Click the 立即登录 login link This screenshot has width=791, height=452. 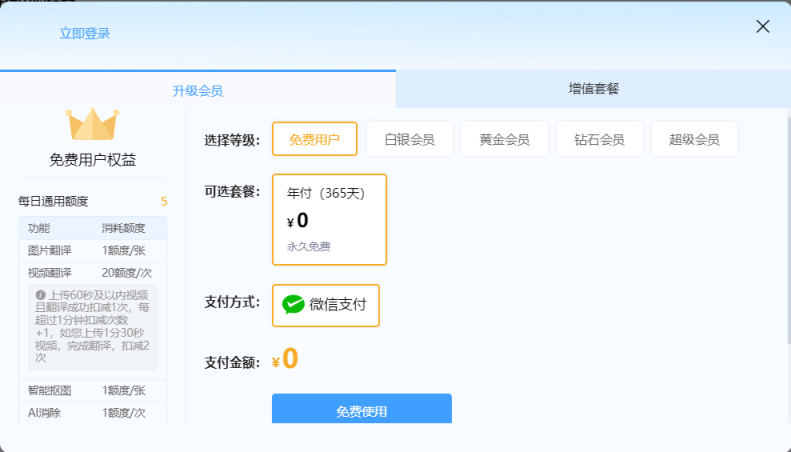pos(85,33)
